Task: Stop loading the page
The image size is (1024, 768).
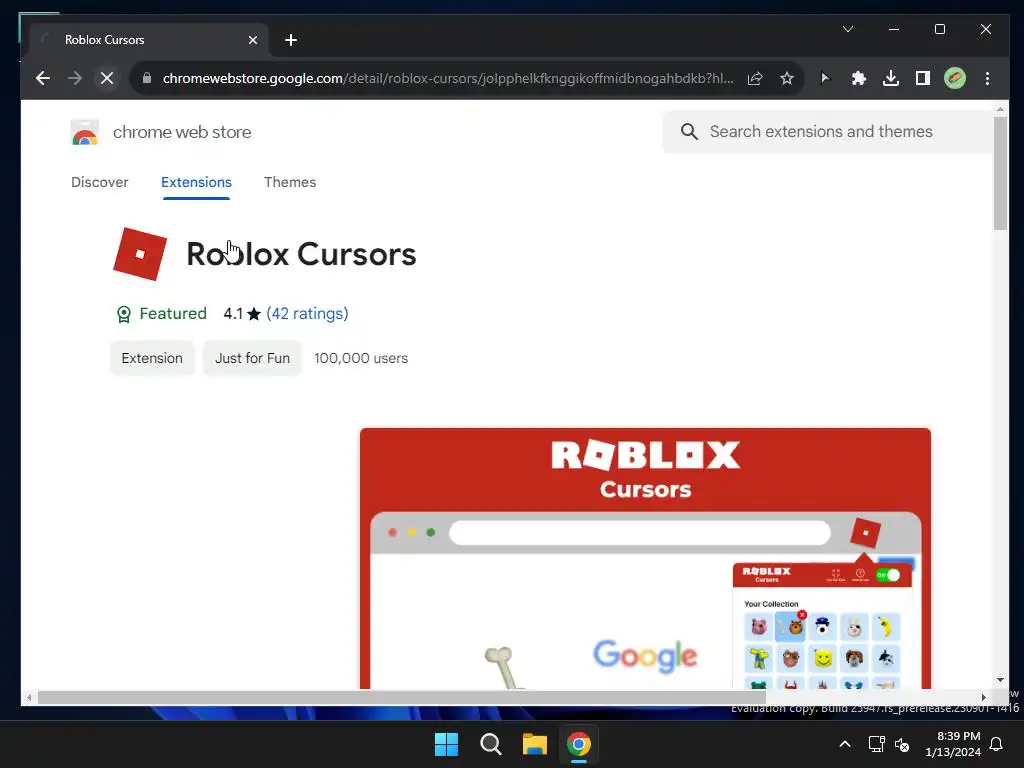Action: [107, 78]
